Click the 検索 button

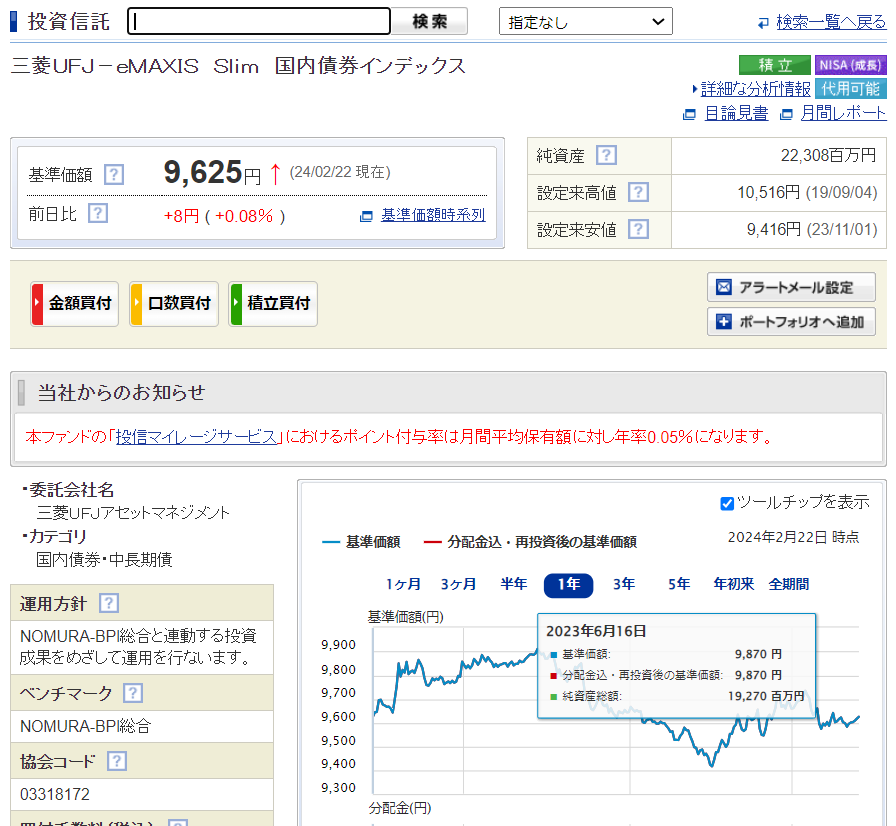pyautogui.click(x=430, y=21)
